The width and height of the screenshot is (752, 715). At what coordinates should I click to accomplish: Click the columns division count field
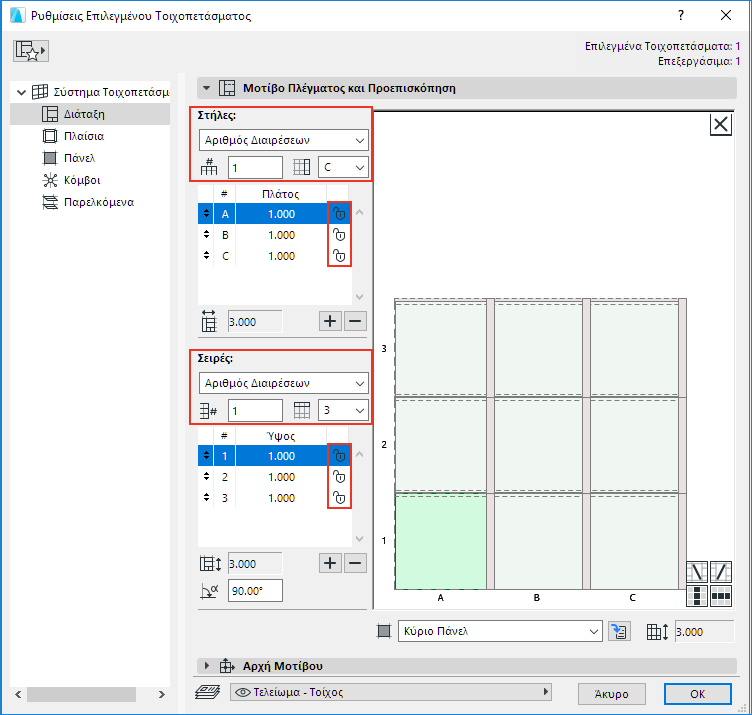click(x=255, y=168)
